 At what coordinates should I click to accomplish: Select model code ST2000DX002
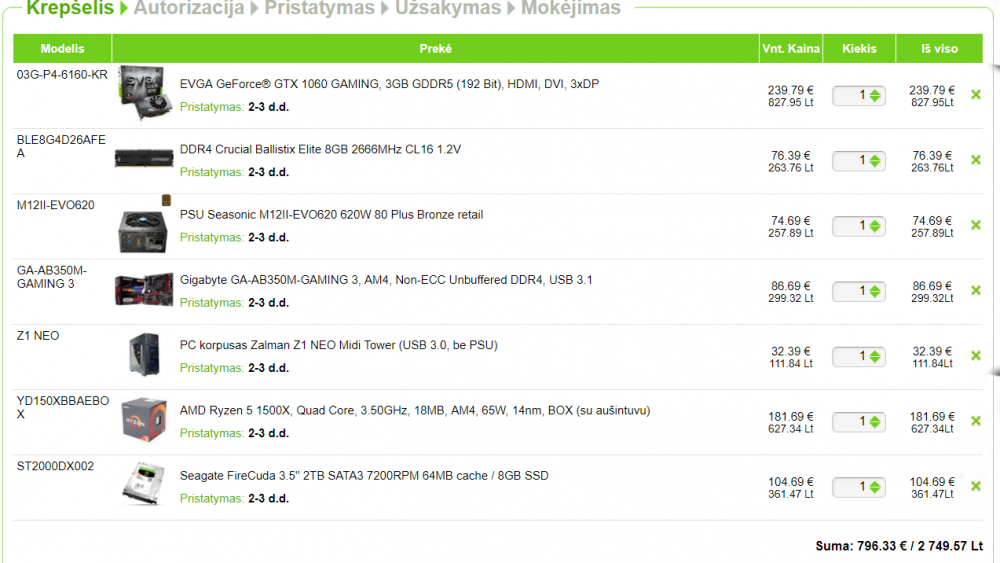[55, 466]
